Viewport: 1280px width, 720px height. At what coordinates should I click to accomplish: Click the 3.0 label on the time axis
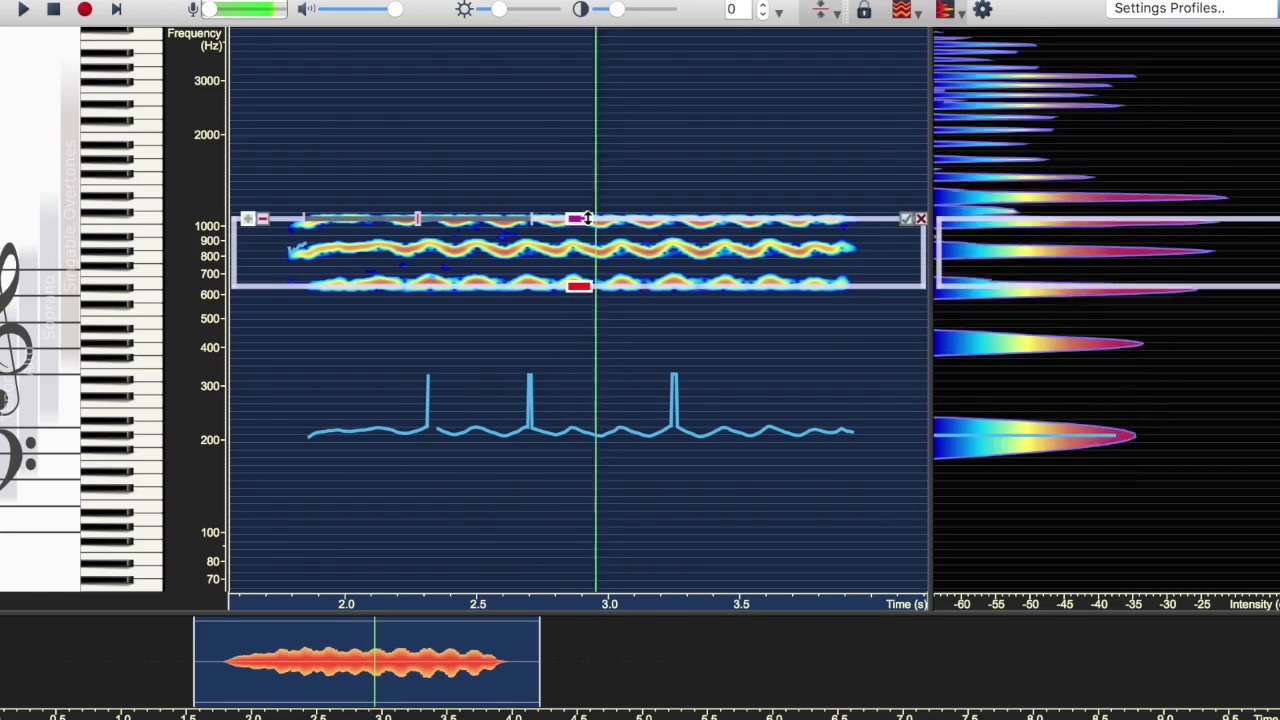click(x=609, y=604)
